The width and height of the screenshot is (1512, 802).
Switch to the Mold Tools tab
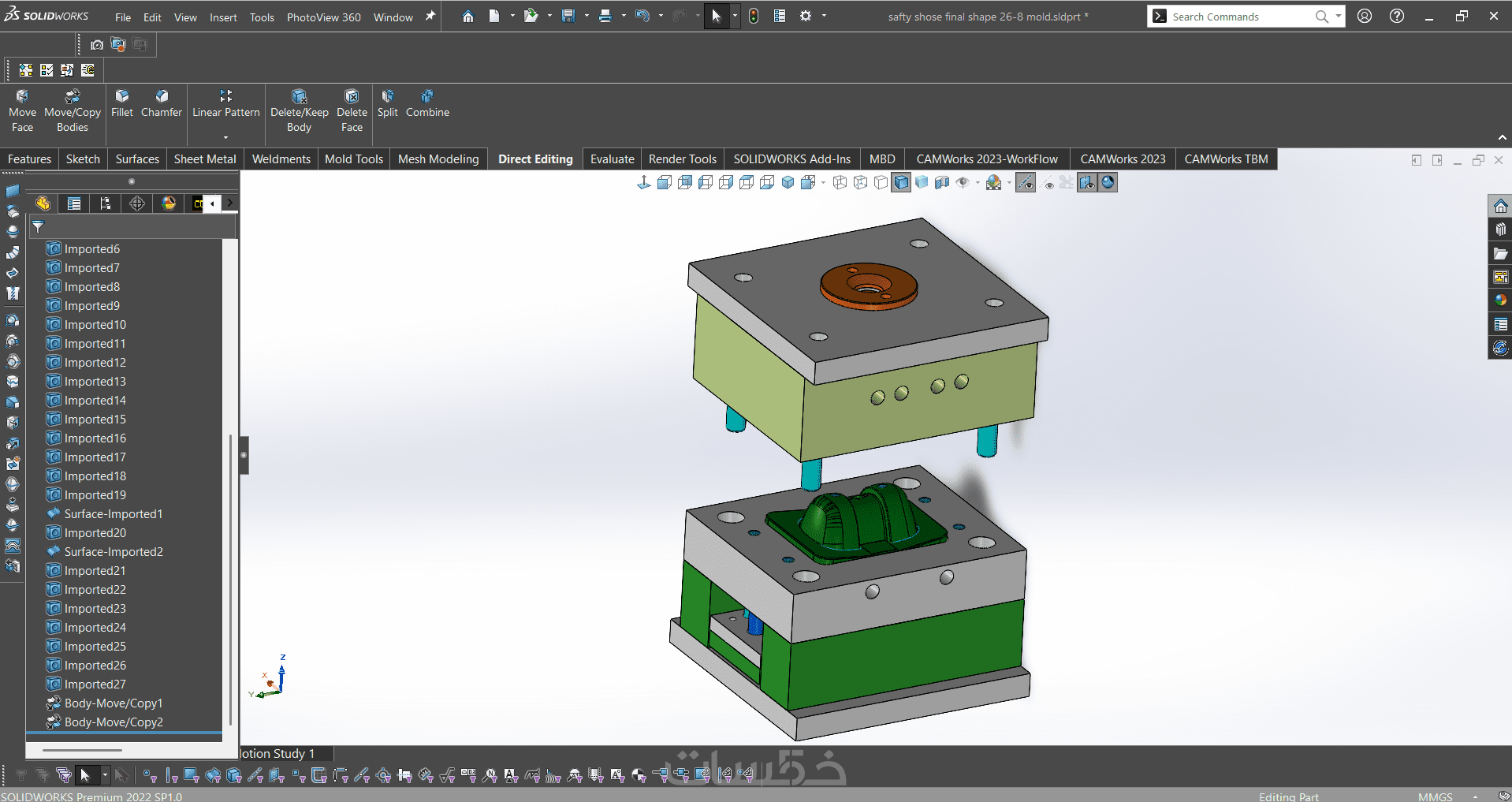tap(353, 159)
